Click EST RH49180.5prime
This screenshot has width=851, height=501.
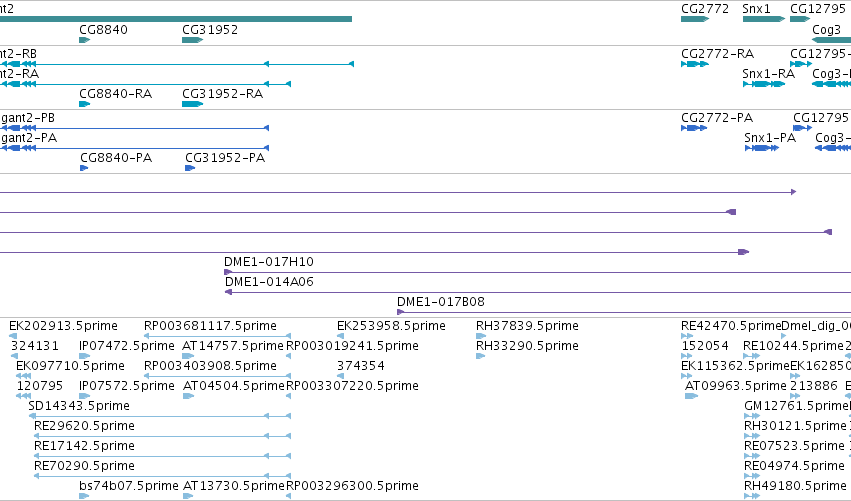(795, 486)
